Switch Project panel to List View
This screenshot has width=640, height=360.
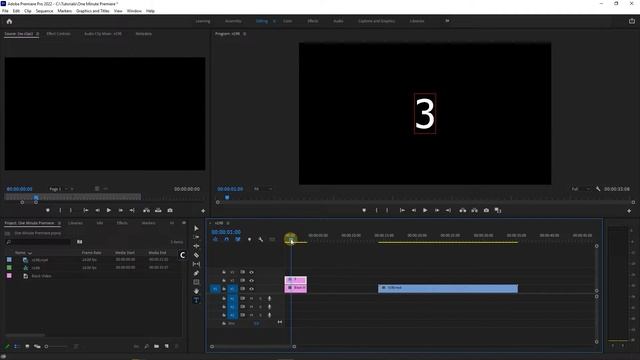pos(17,346)
